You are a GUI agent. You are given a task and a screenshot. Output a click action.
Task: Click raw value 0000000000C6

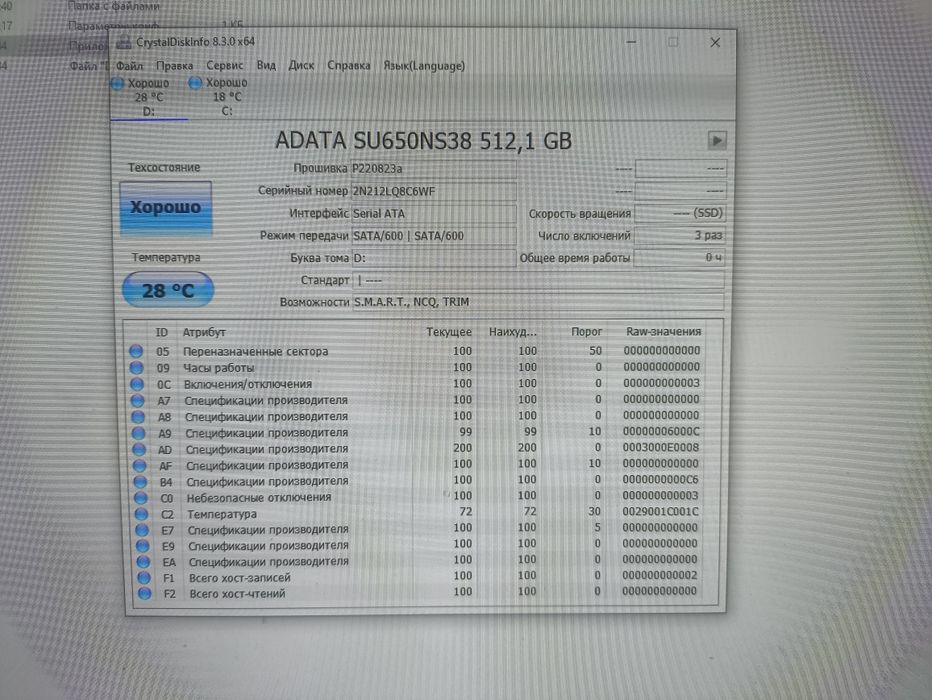point(660,479)
